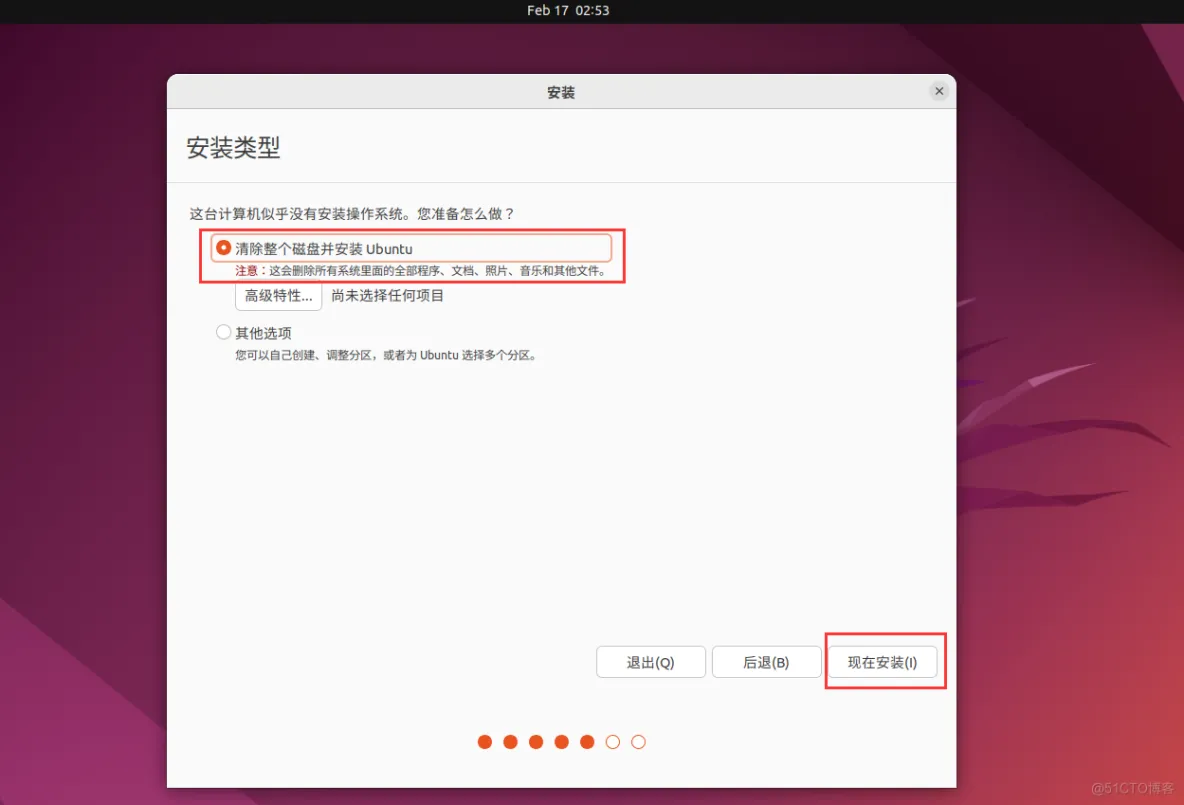The width and height of the screenshot is (1184, 805).
Task: Click the "现在安装(I)" button
Action: pos(882,662)
